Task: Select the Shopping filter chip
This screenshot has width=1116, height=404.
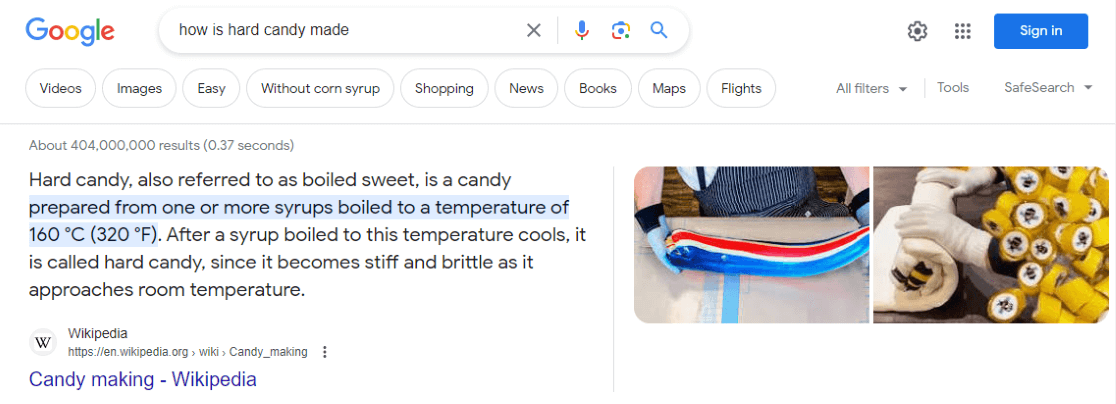Action: click(x=444, y=88)
